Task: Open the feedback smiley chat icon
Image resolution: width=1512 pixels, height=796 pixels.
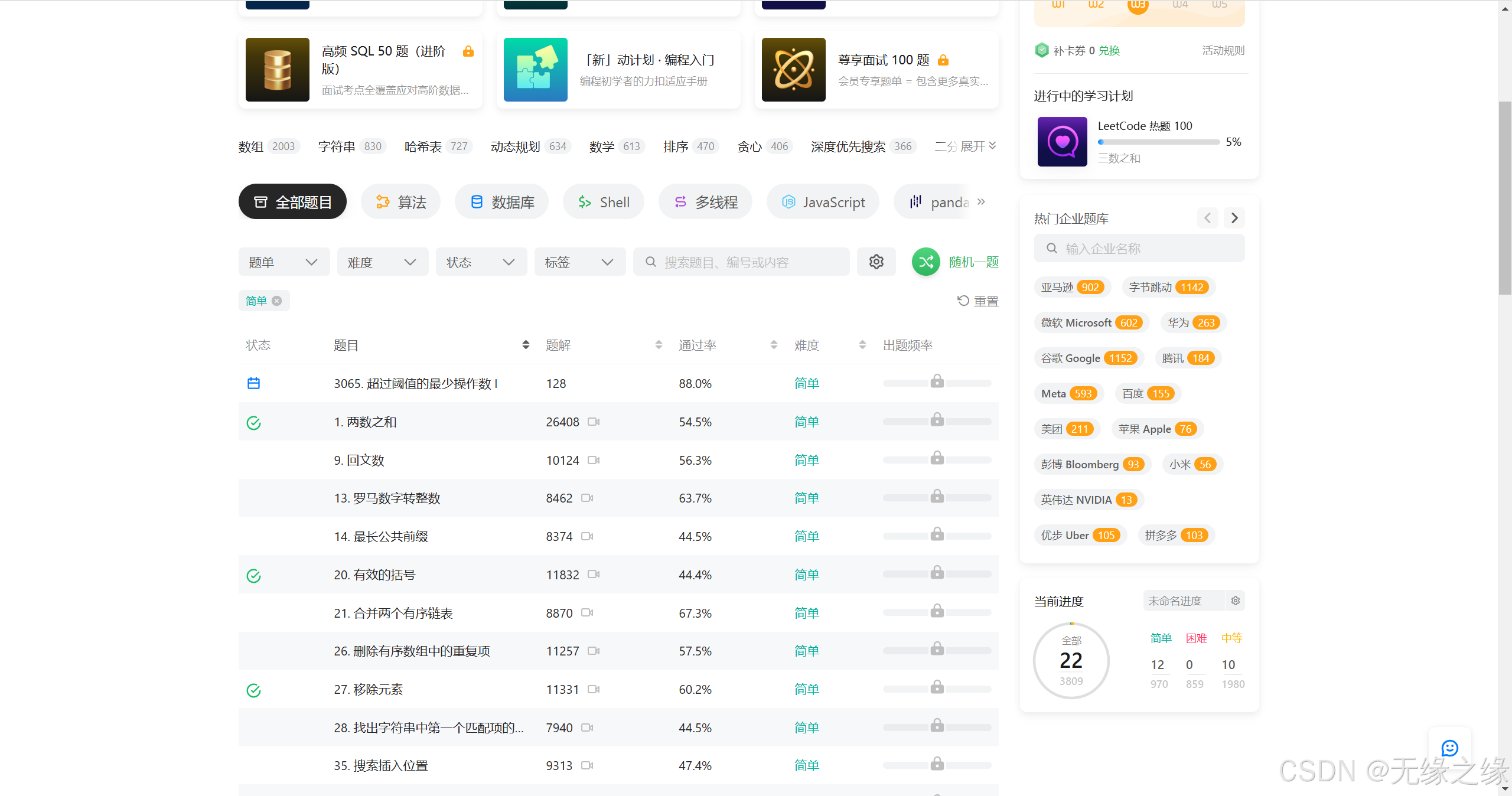Action: click(1449, 748)
